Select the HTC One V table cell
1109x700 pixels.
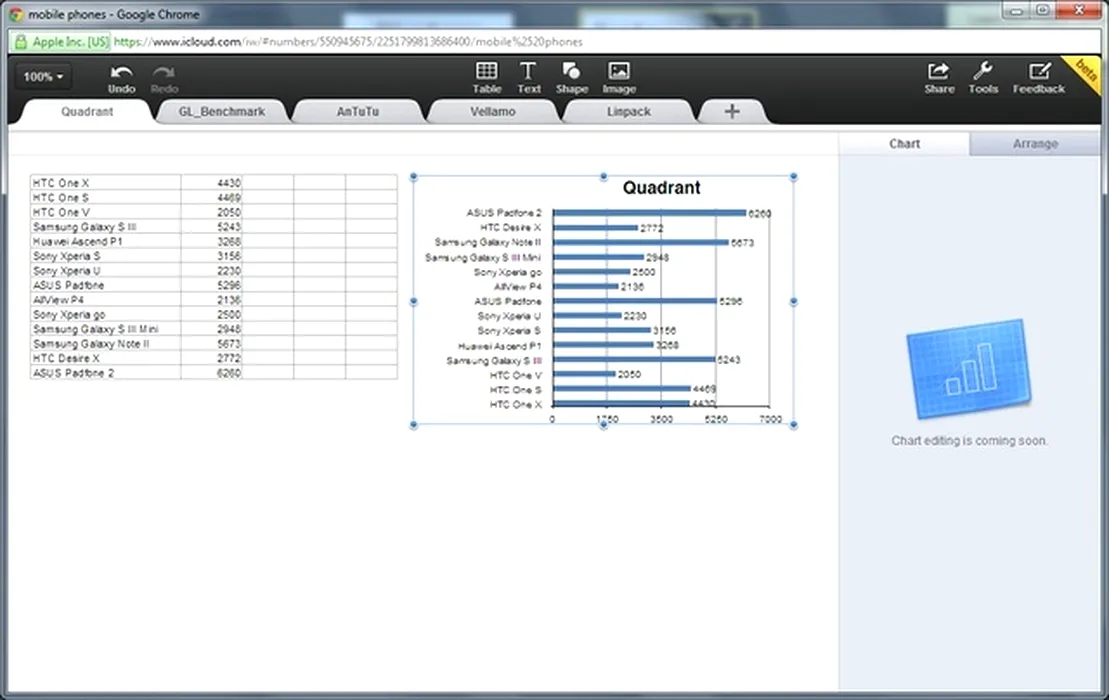[105, 212]
